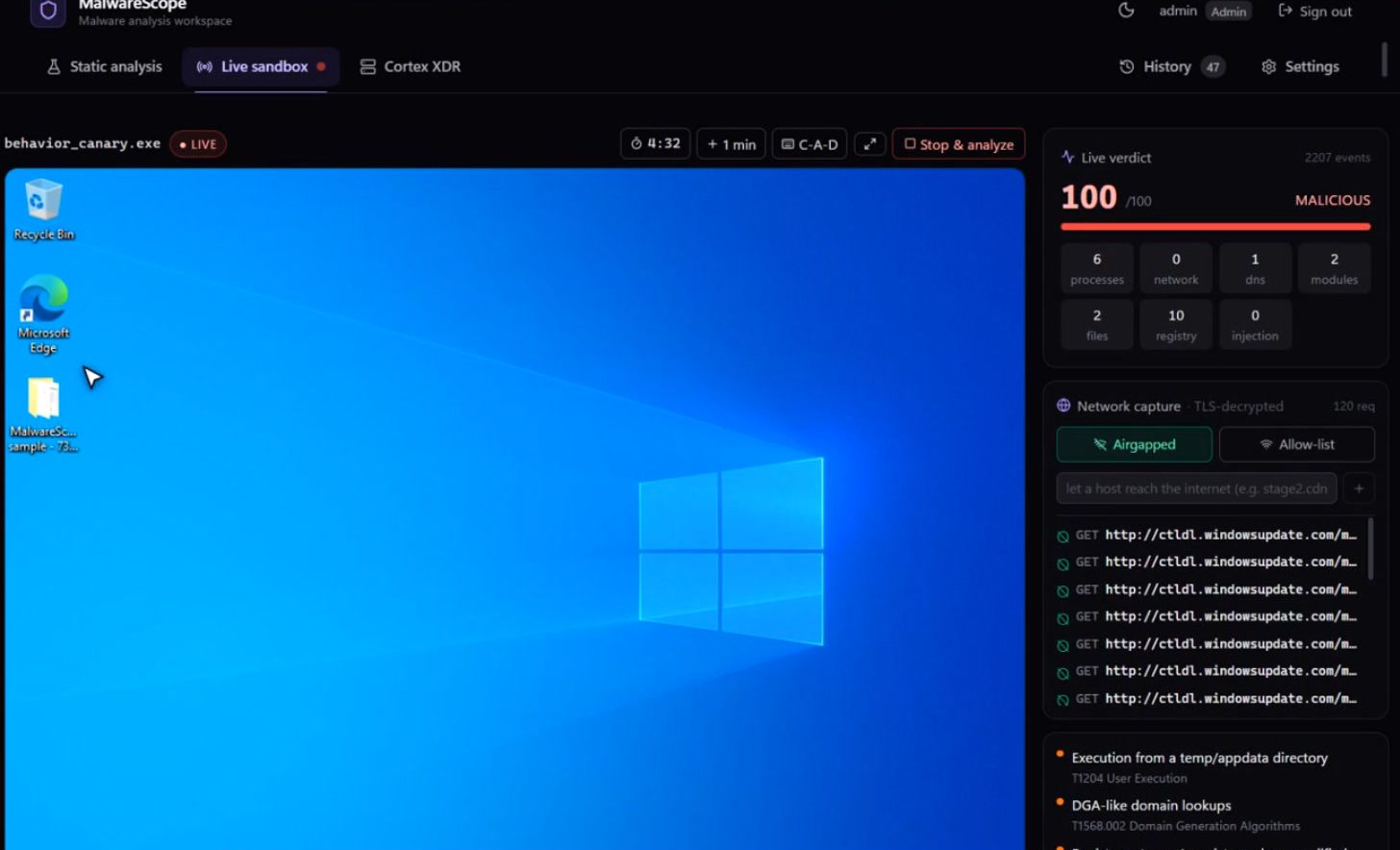The height and width of the screenshot is (850, 1400).
Task: Open Recycle Bin on the sandbox desktop
Action: [43, 210]
